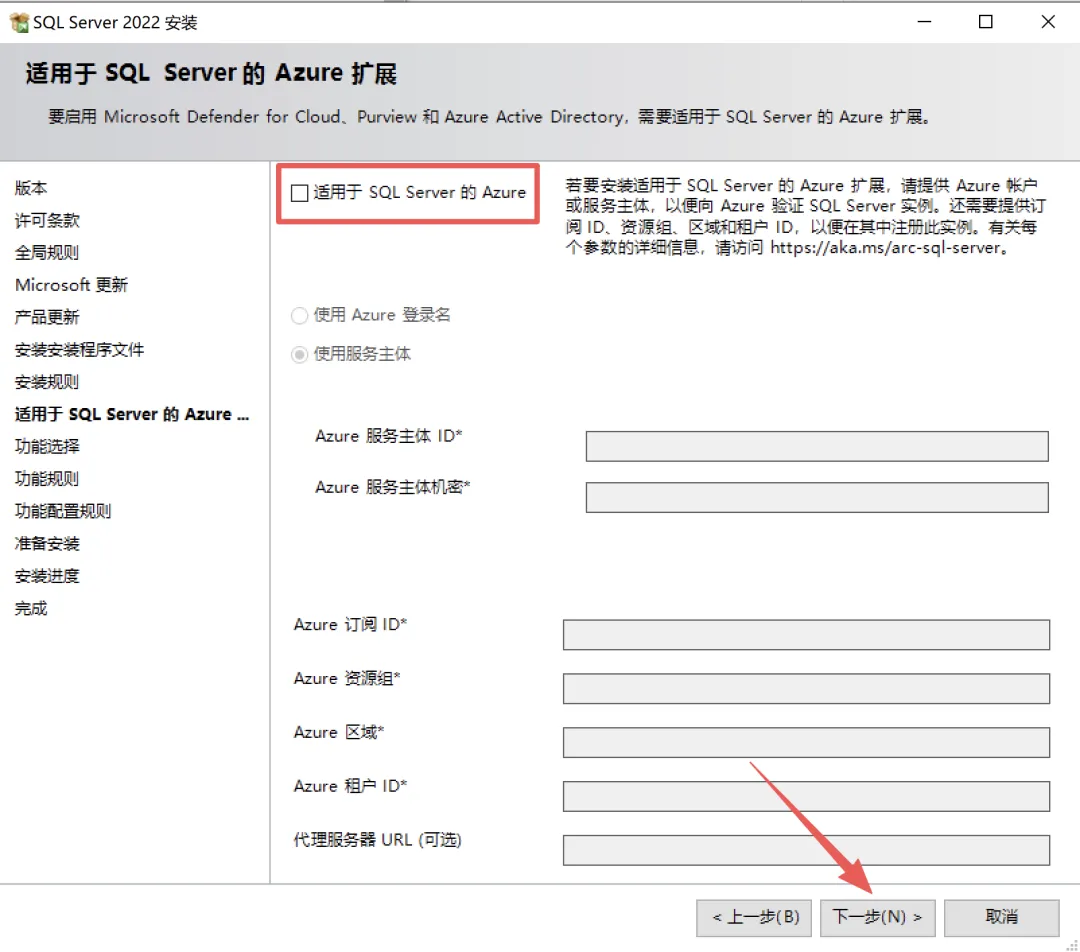This screenshot has height=952, width=1080.
Task: Maximize the SQL Server 2022 安装 window
Action: (986, 22)
